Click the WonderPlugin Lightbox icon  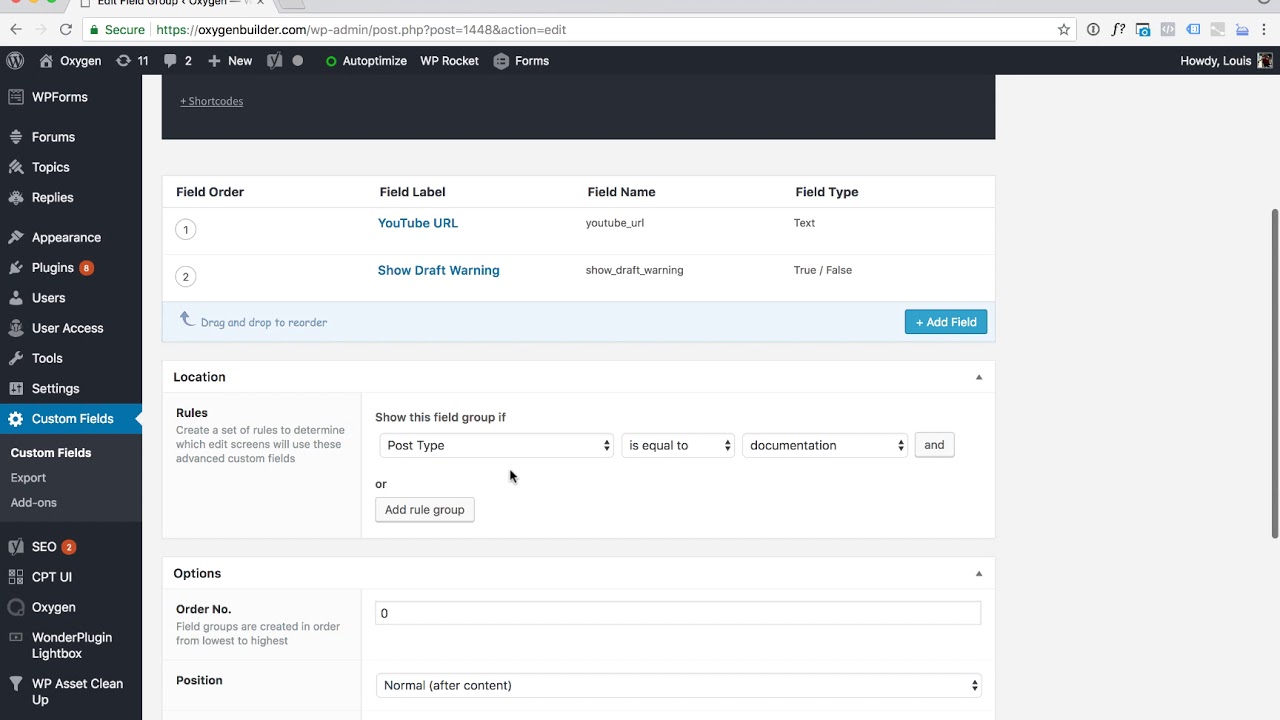pyautogui.click(x=15, y=637)
